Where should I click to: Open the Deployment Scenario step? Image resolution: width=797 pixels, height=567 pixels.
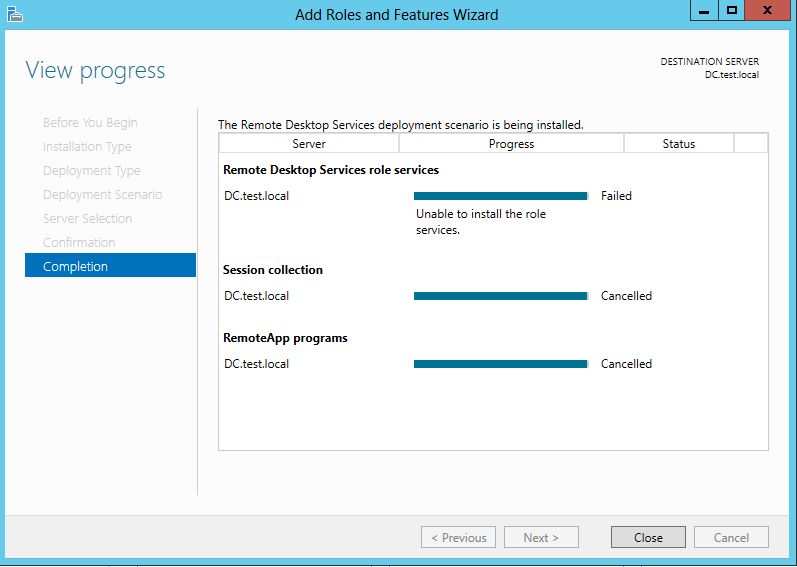point(102,194)
